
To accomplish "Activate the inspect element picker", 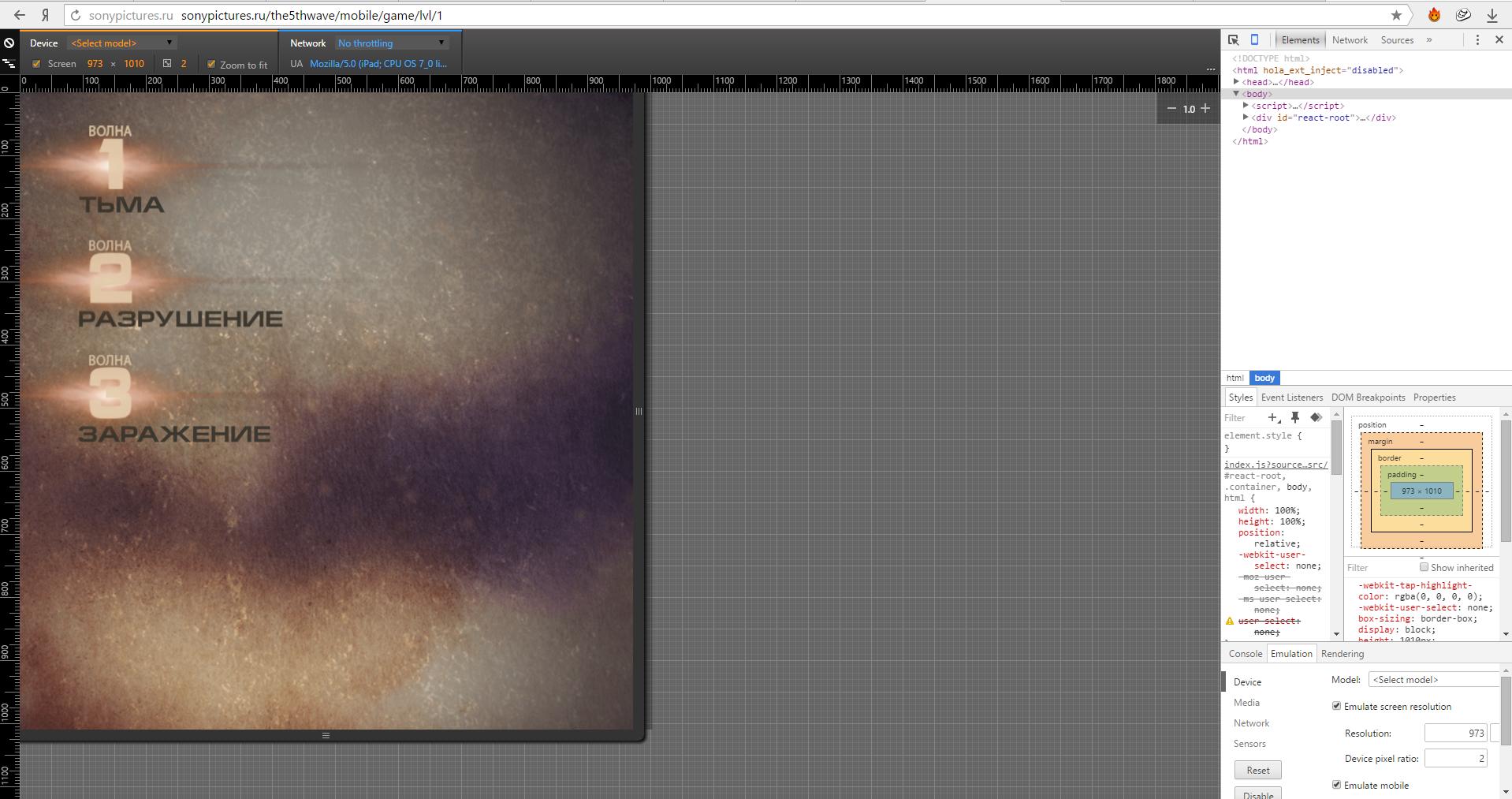I will pos(1234,39).
